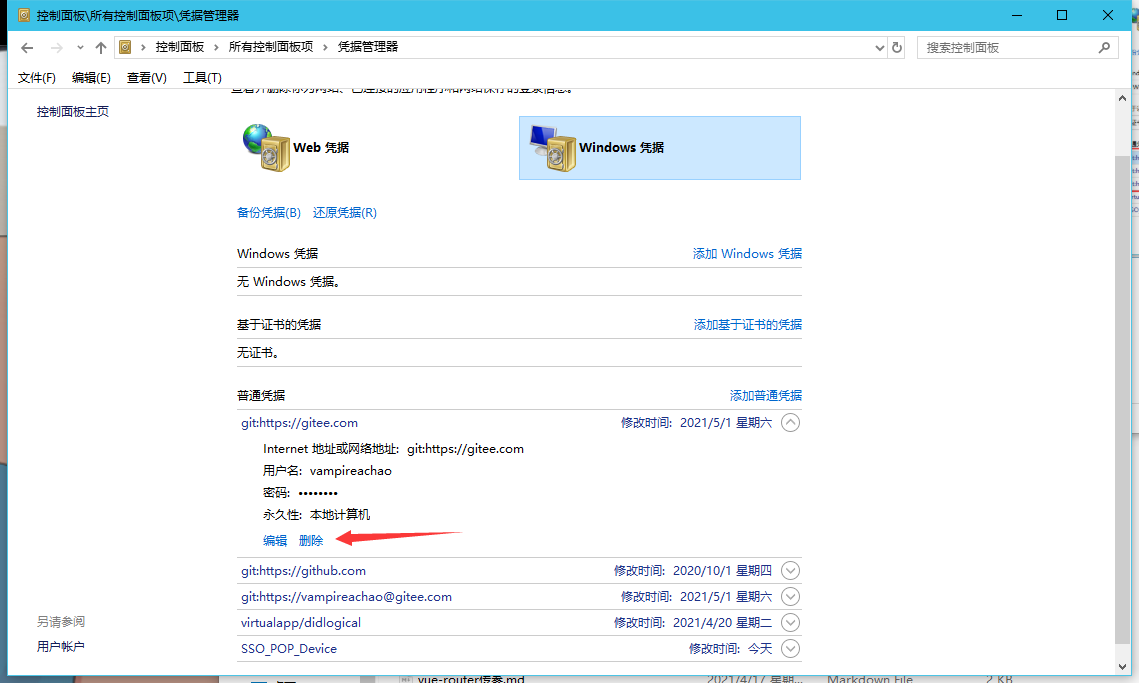Expand the git:https://github.com credential
Viewport: 1139px width, 683px height.
[x=790, y=570]
